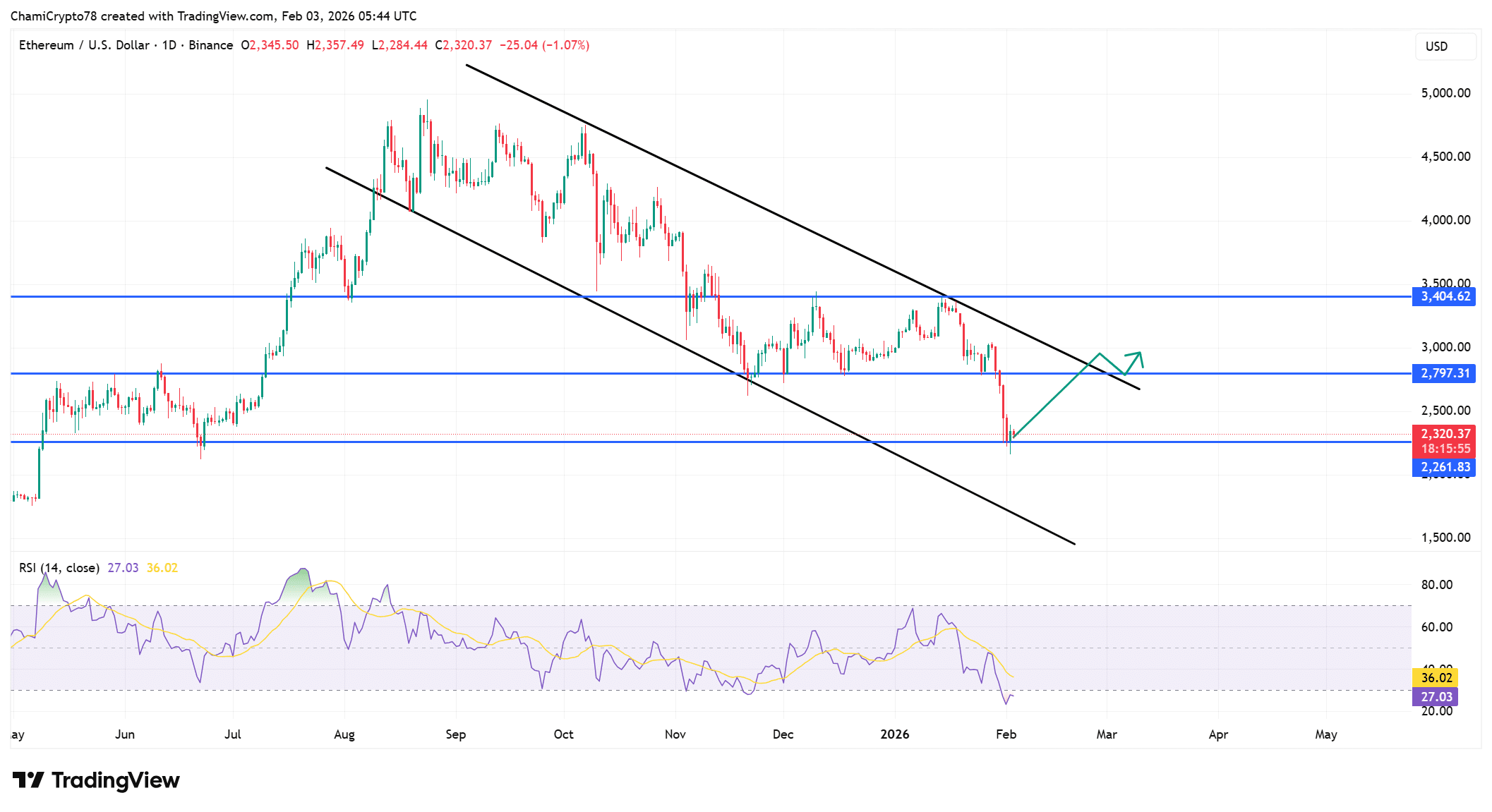This screenshot has width=1492, height=812.
Task: Click the 18:15:55 candle countdown timer
Action: (1445, 448)
